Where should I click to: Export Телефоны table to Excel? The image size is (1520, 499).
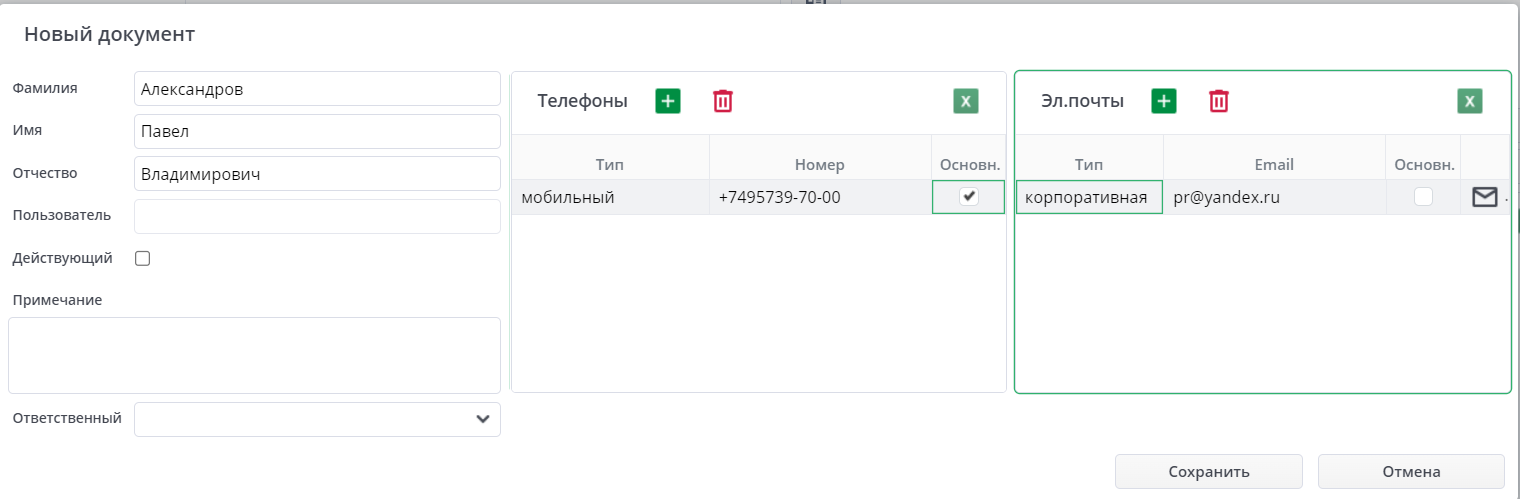(965, 101)
